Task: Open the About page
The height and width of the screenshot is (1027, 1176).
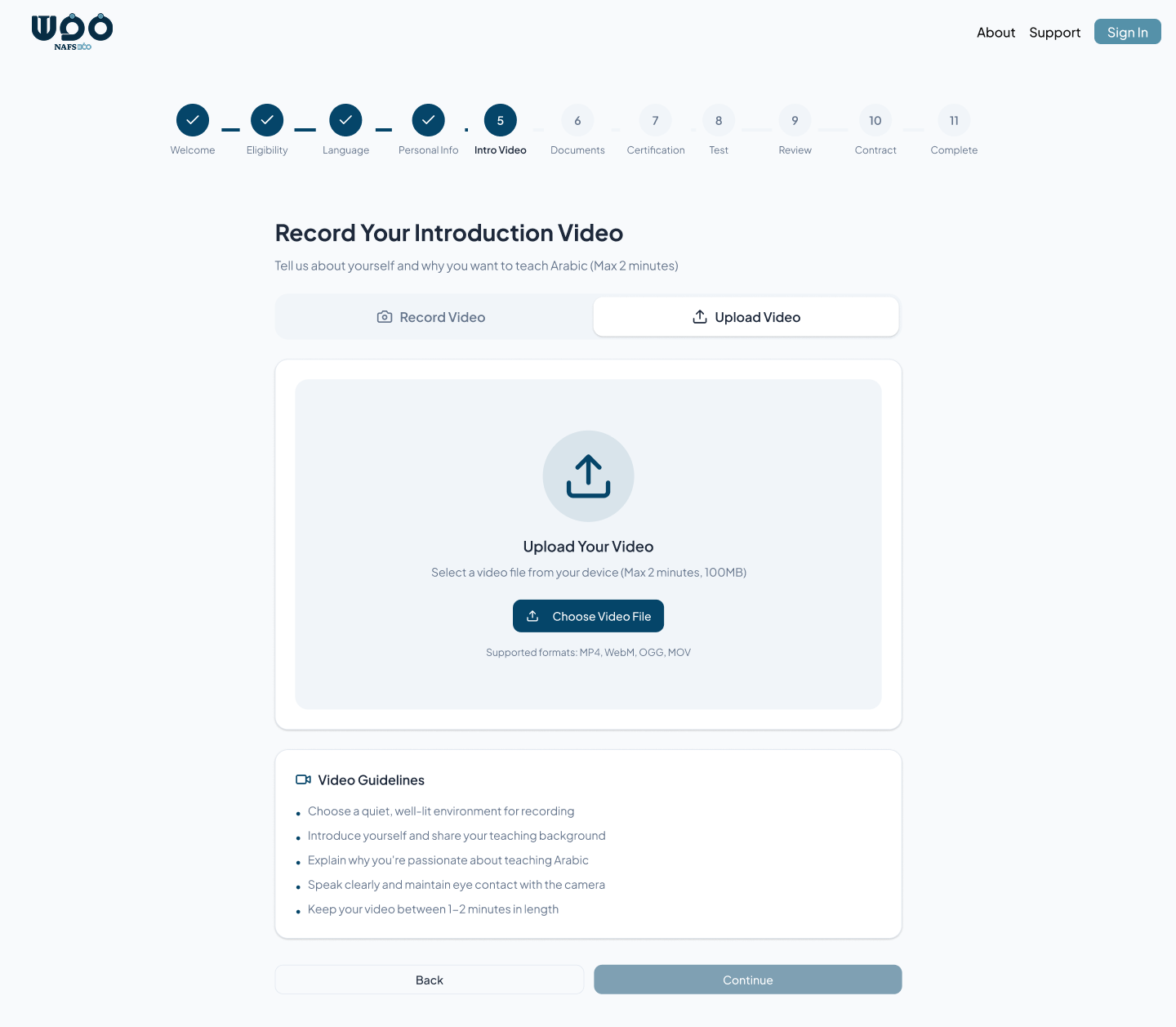Action: [996, 32]
